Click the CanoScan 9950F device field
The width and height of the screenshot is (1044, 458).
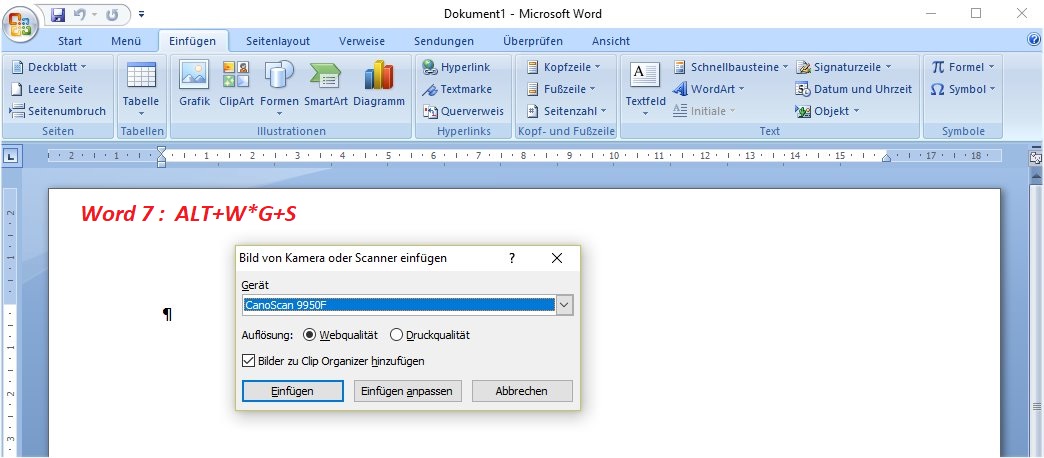[399, 305]
